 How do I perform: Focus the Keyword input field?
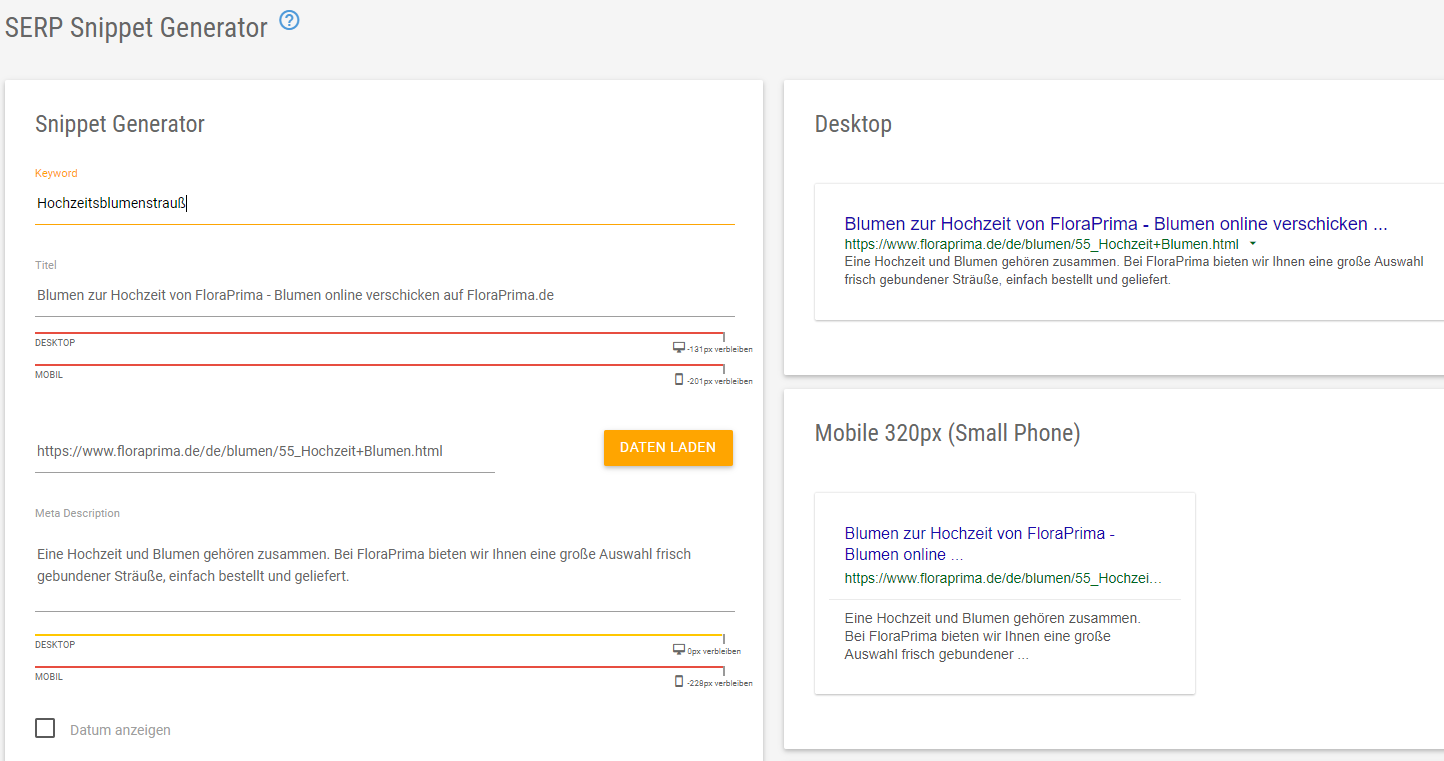click(385, 203)
